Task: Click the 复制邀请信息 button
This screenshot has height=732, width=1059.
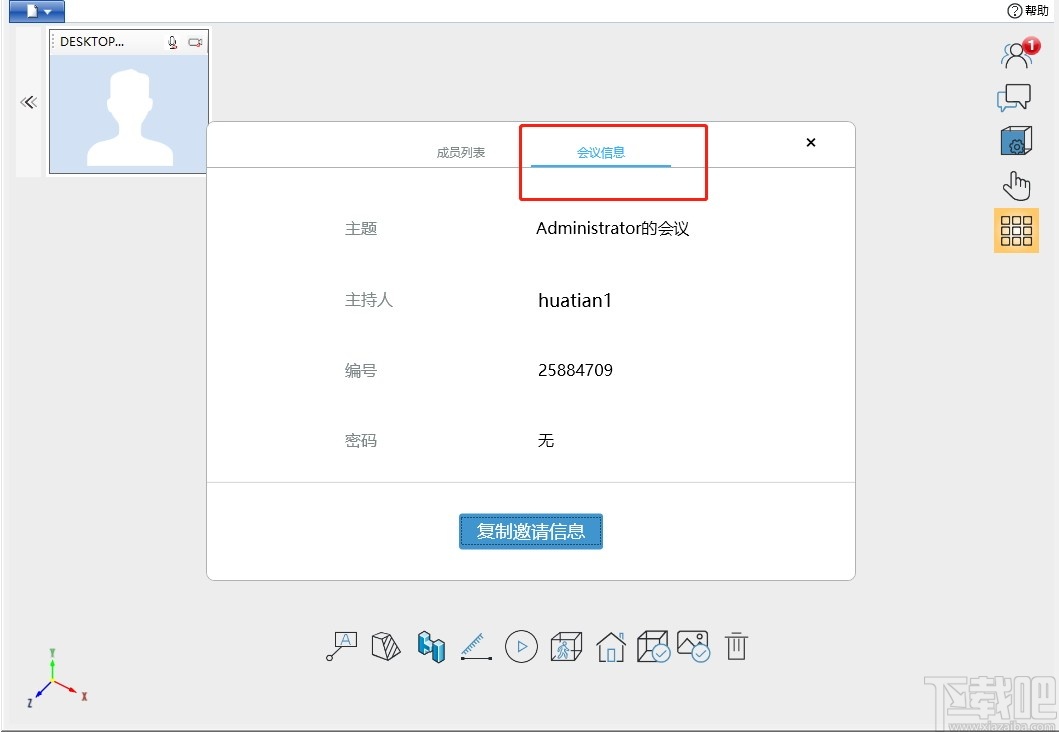Action: coord(531,531)
